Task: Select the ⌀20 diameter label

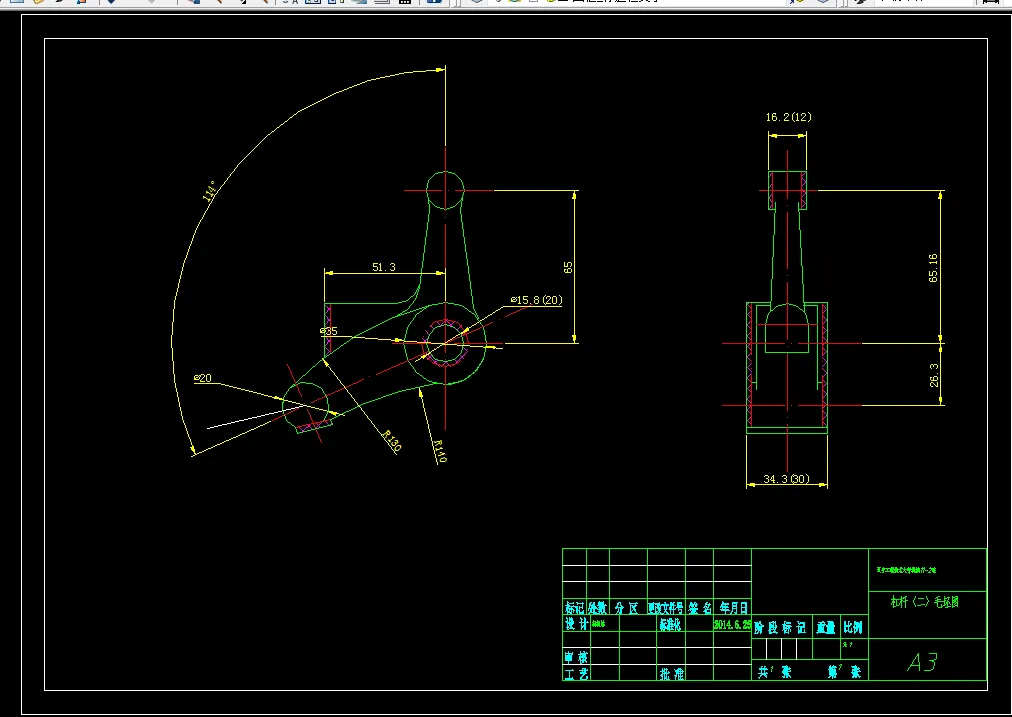Action: (x=203, y=378)
